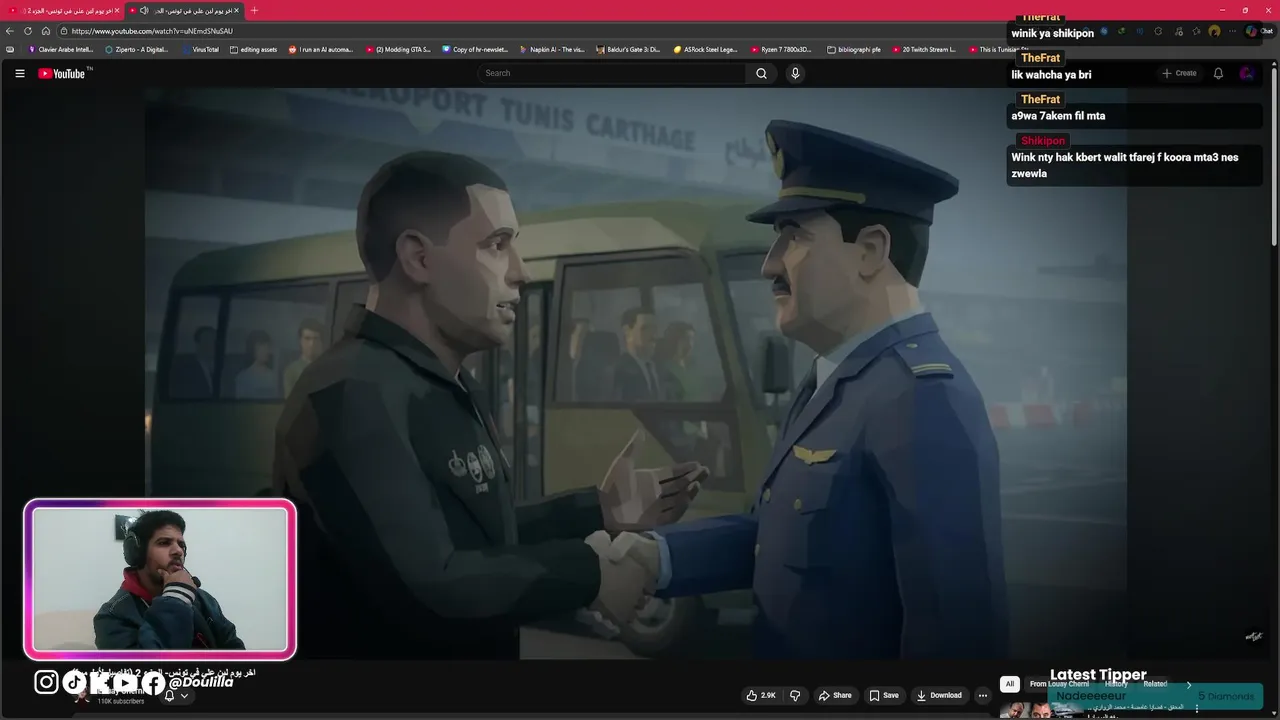Click into the YouTube search field
The height and width of the screenshot is (720, 1280).
pos(610,73)
